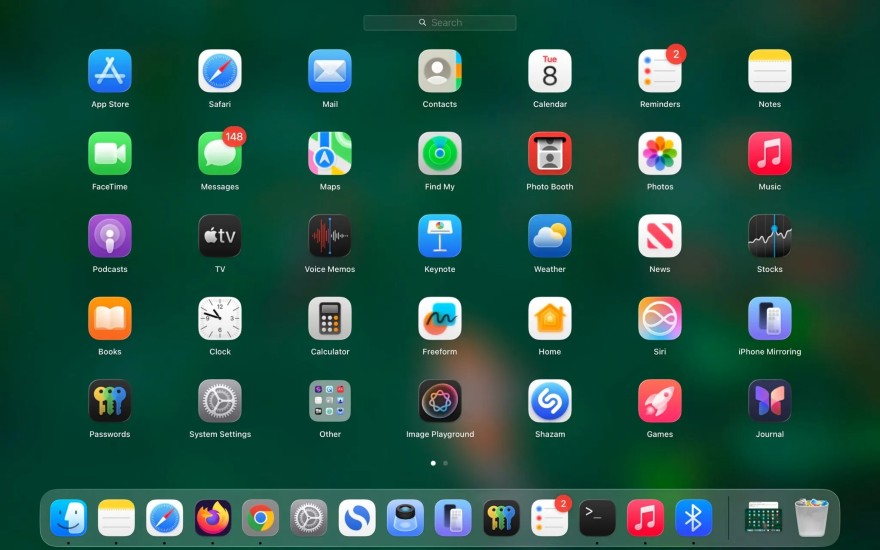The image size is (880, 550).
Task: Open the Weather app
Action: (x=550, y=236)
